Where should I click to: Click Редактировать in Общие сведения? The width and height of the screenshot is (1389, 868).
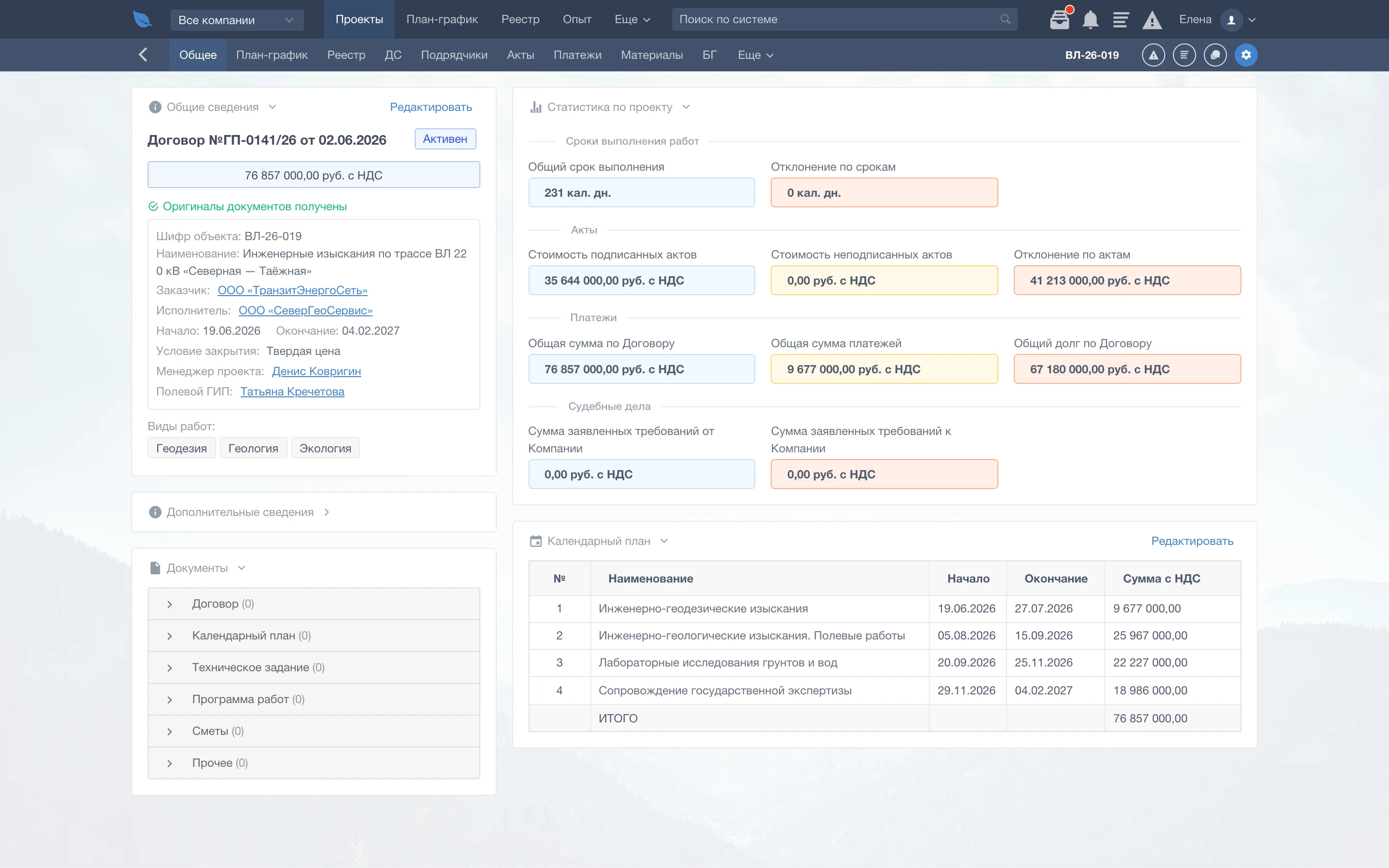pyautogui.click(x=431, y=107)
